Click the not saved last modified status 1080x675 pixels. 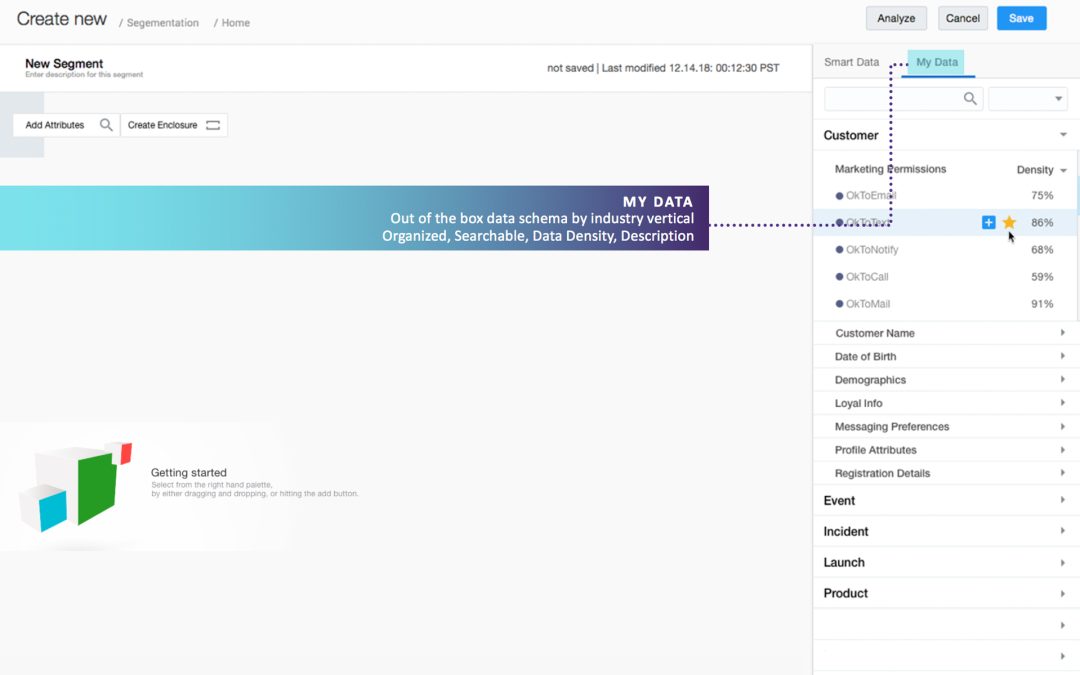pyautogui.click(x=663, y=68)
